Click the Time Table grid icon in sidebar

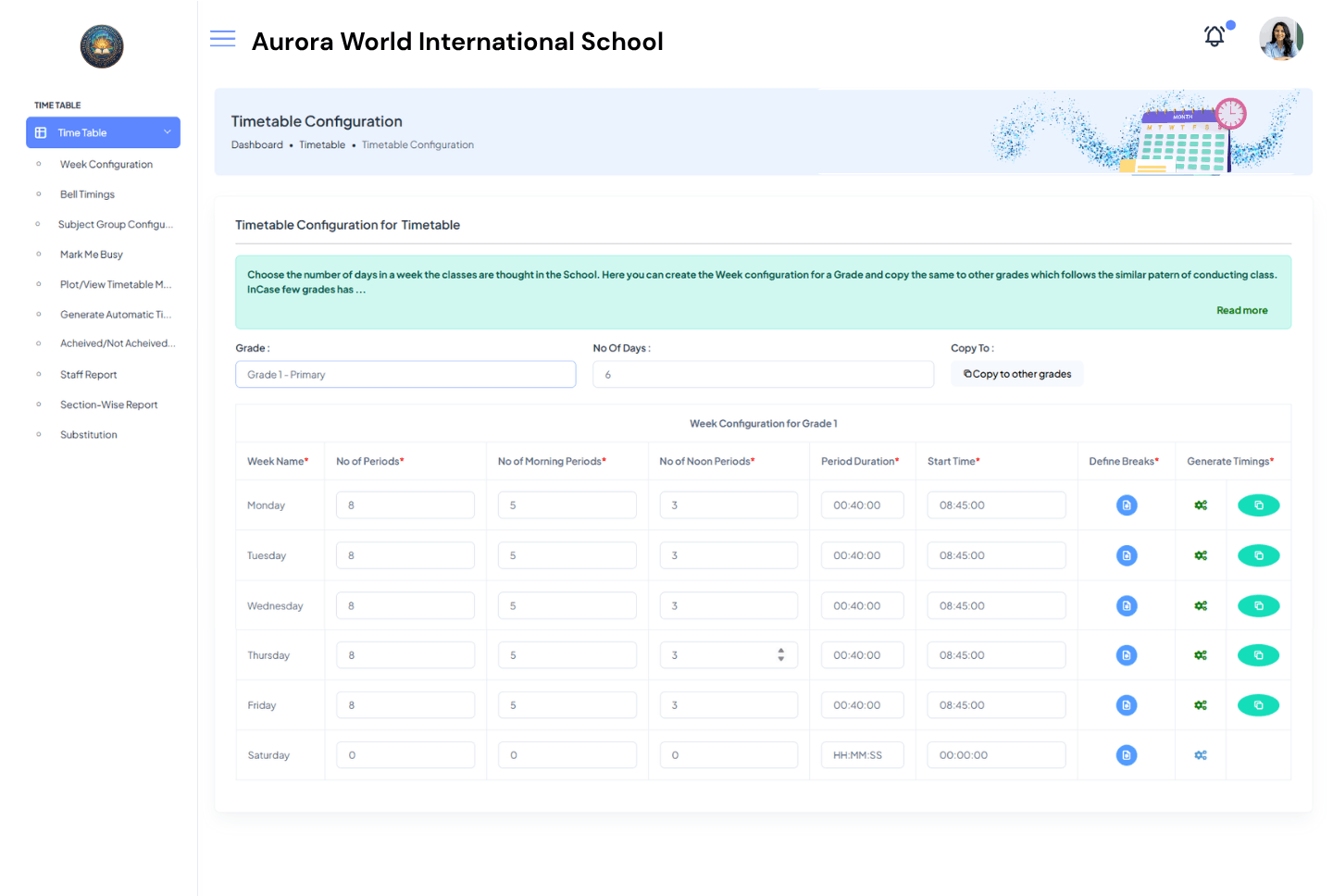point(41,132)
